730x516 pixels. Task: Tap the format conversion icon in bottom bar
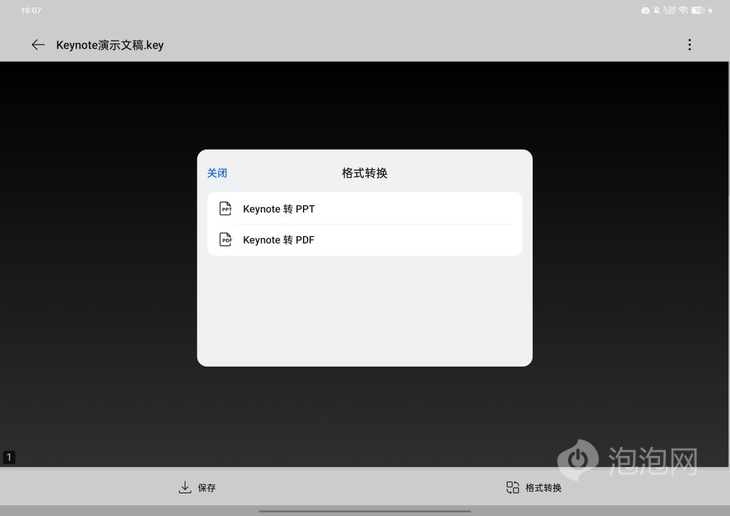(x=513, y=487)
